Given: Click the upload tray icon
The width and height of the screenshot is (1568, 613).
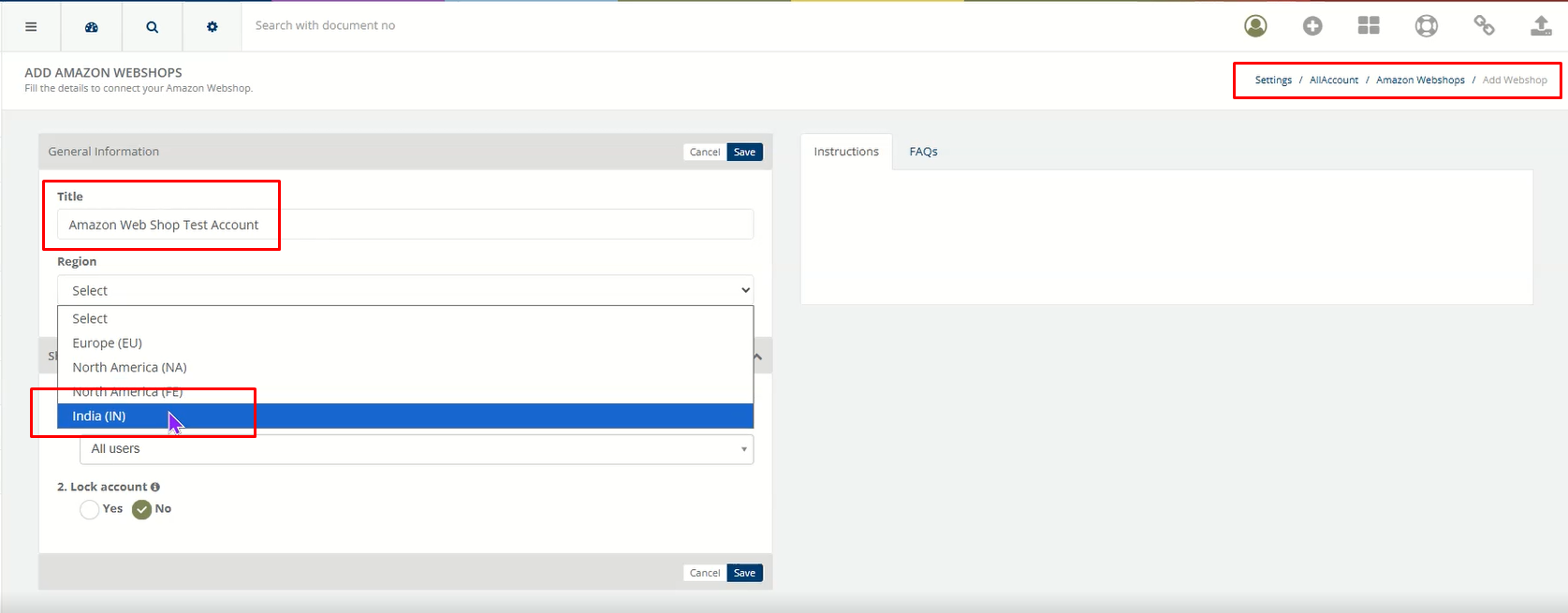Looking at the screenshot, I should click(1541, 26).
